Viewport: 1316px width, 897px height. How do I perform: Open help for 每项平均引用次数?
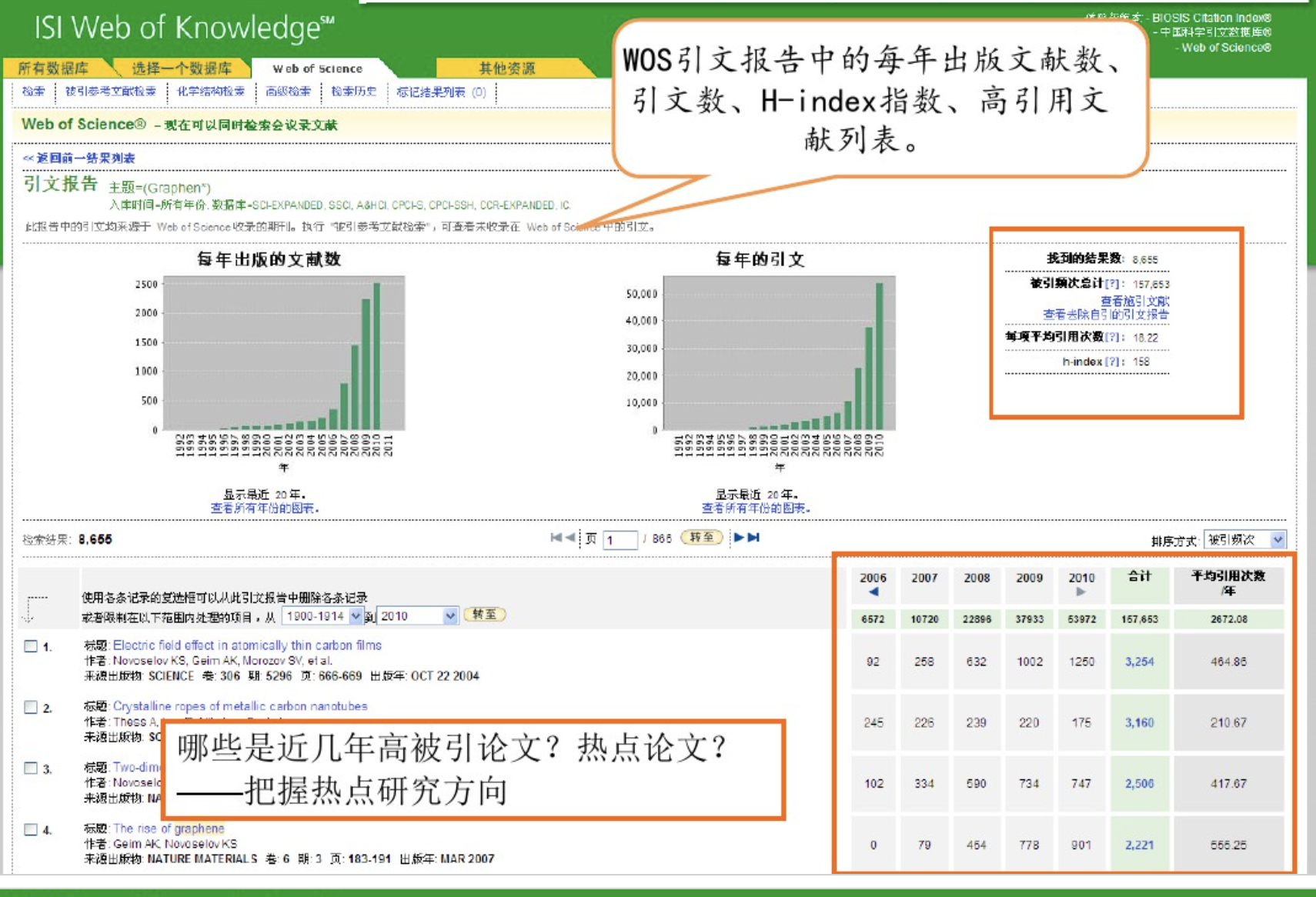pos(1112,337)
